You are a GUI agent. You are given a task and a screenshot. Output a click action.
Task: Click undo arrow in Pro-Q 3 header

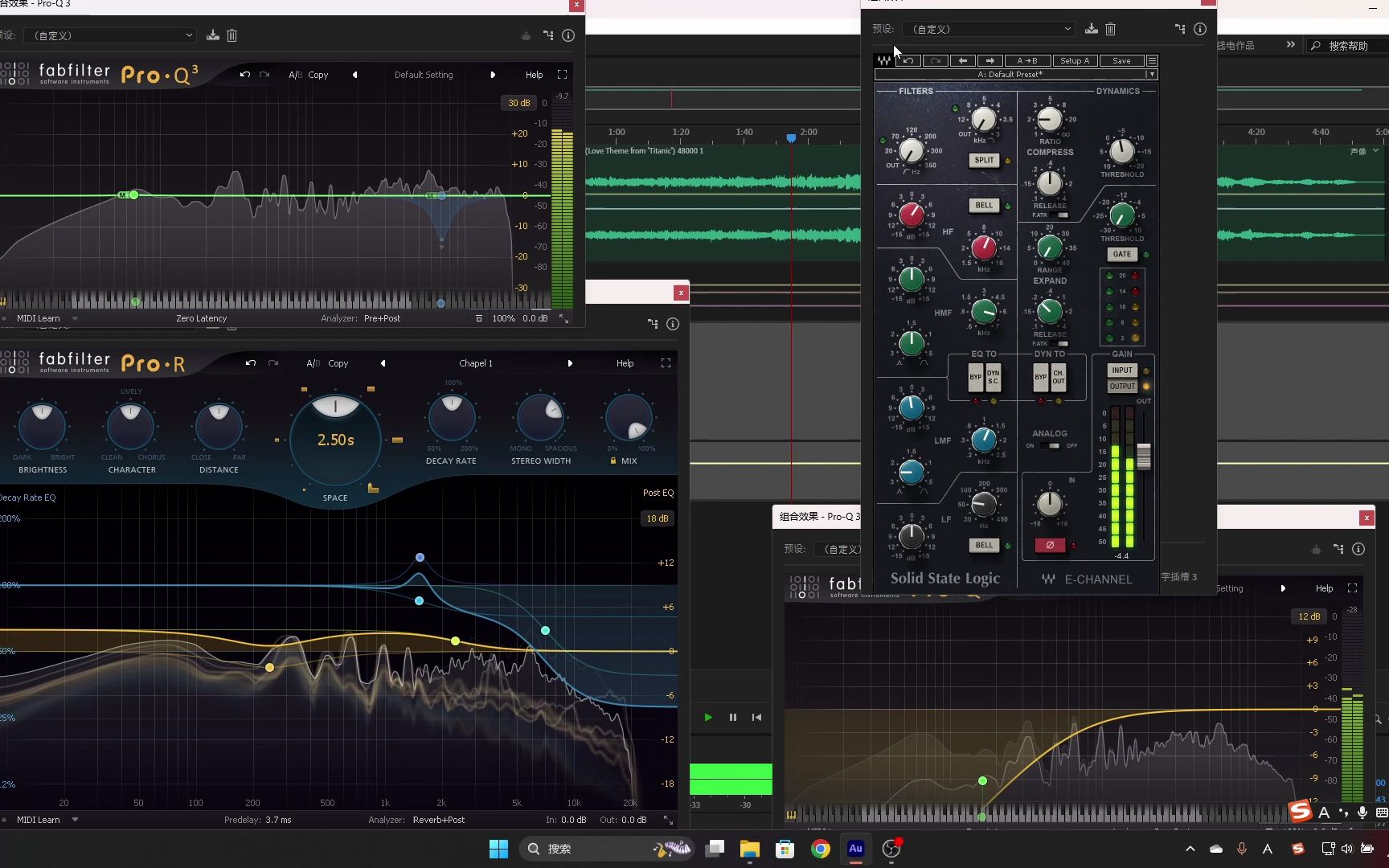tap(245, 75)
